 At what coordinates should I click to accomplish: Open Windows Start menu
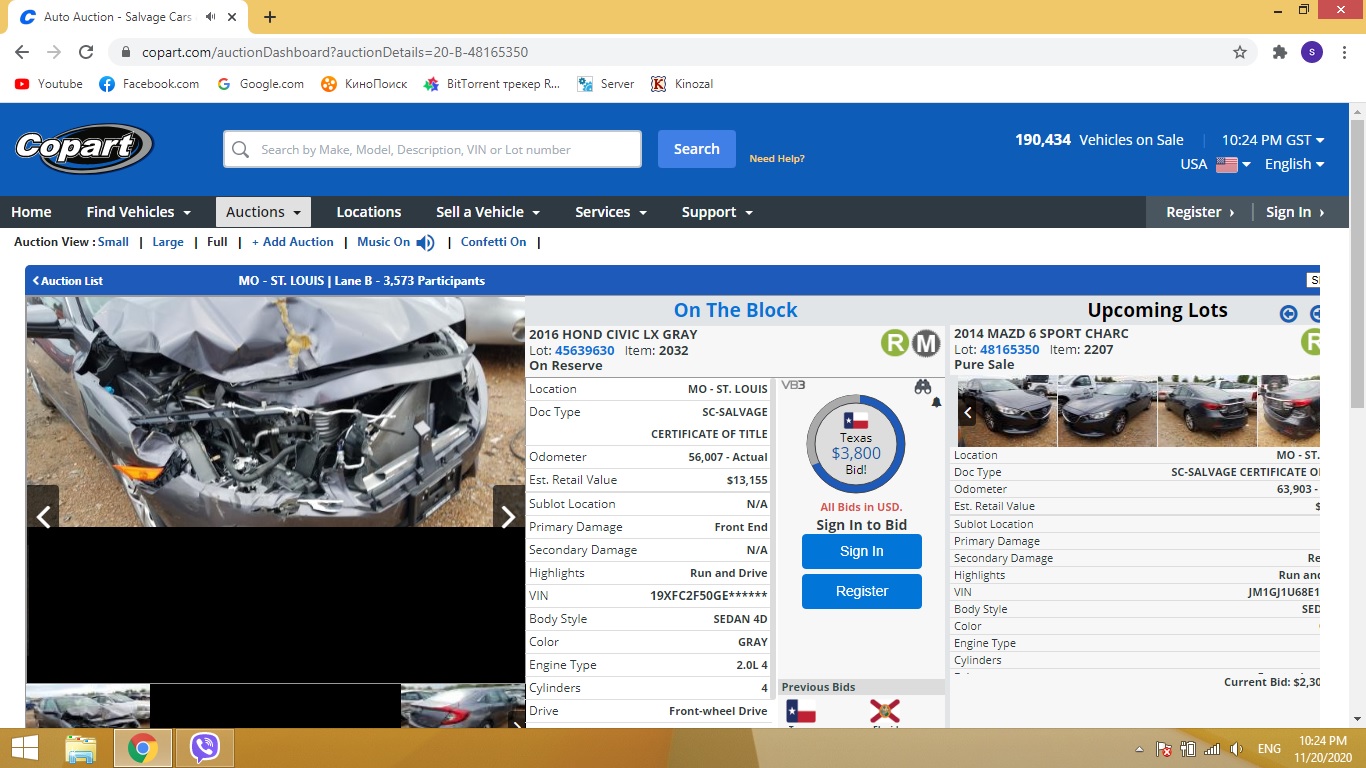[25, 748]
